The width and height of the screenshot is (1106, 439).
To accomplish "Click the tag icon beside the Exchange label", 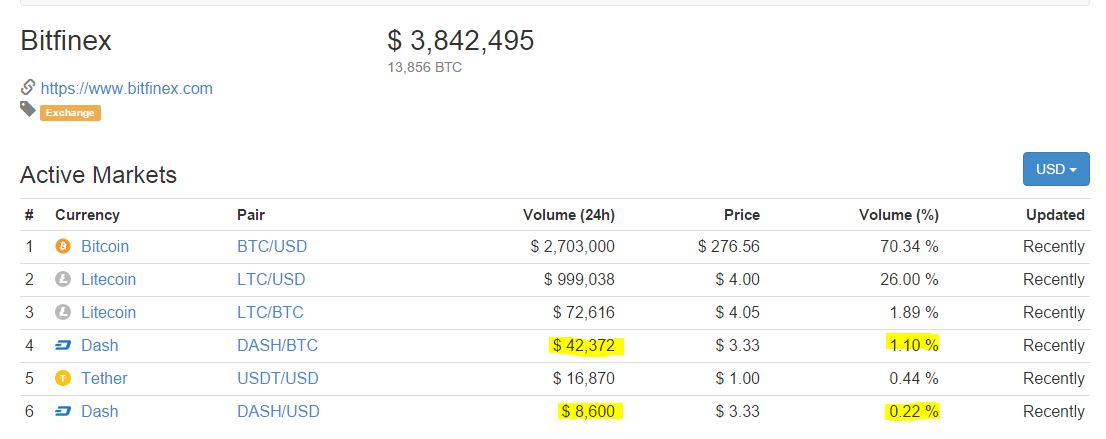I will pyautogui.click(x=28, y=109).
